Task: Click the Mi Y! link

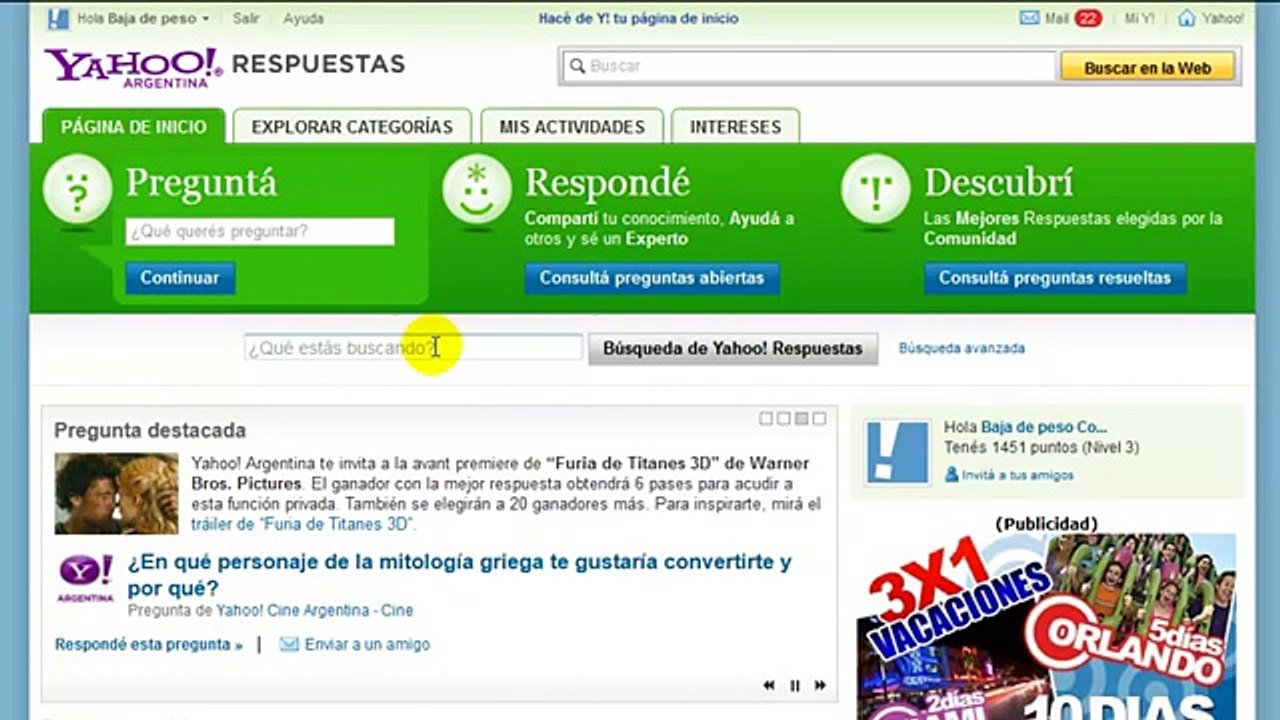Action: (x=1140, y=18)
